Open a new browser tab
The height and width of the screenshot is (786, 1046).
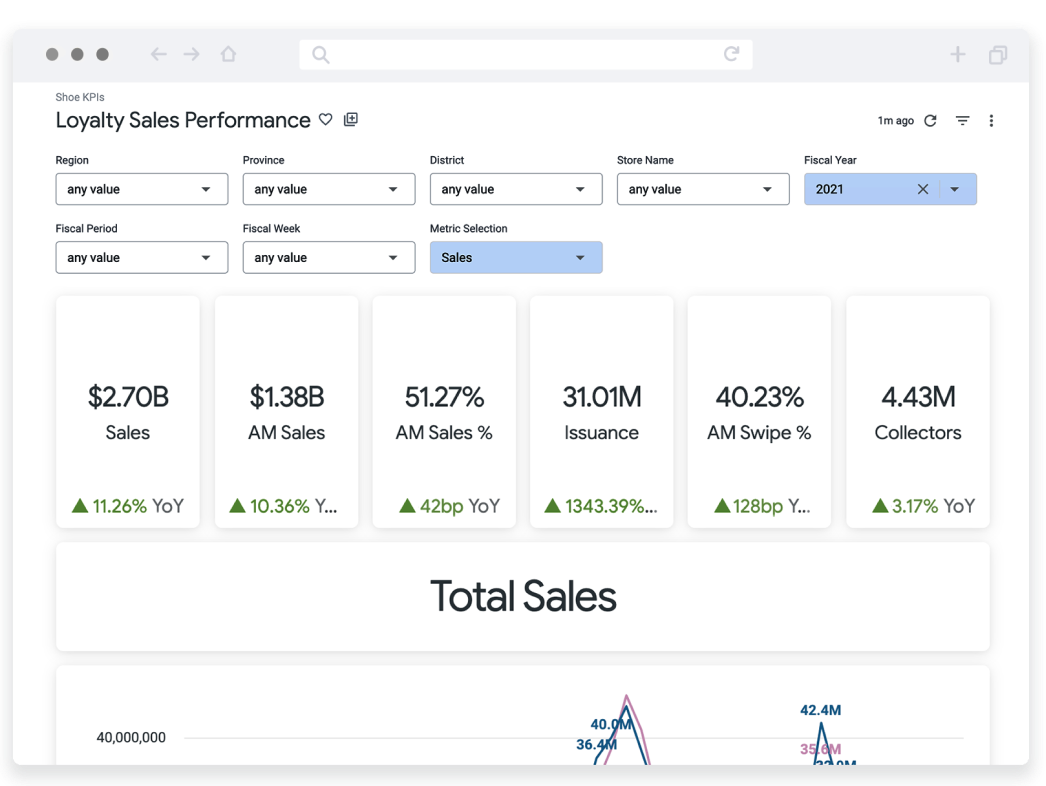point(957,54)
